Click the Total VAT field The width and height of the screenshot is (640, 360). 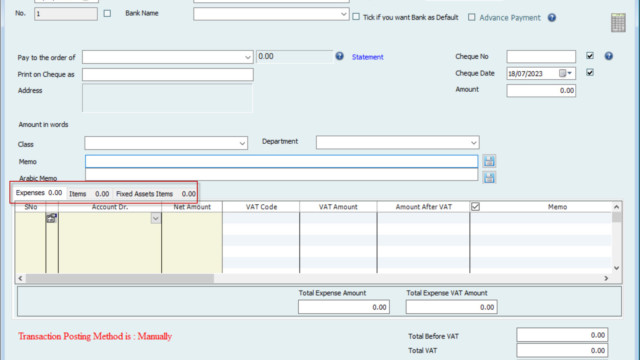tap(562, 350)
